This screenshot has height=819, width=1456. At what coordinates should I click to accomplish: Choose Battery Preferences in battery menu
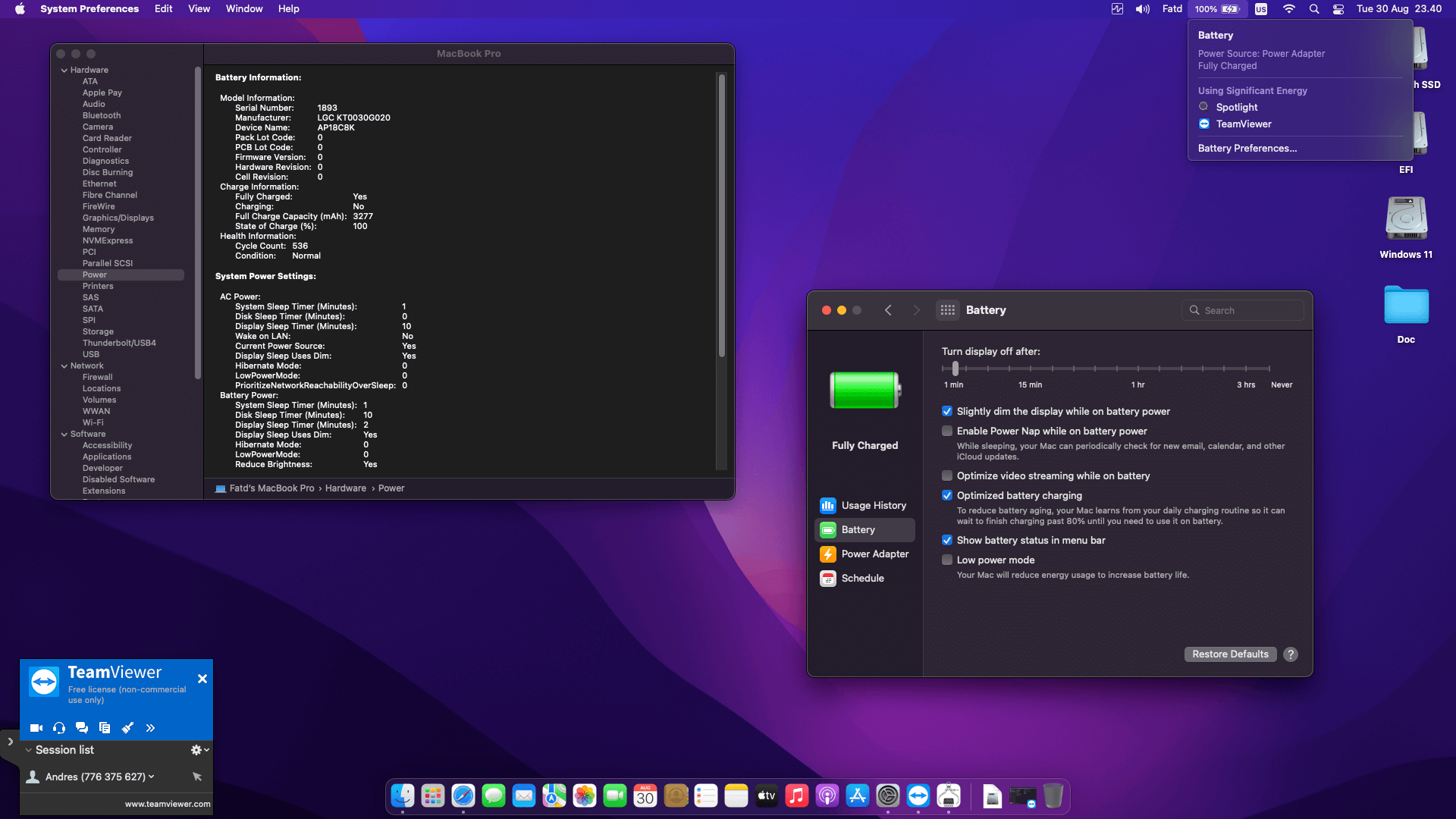[1247, 149]
